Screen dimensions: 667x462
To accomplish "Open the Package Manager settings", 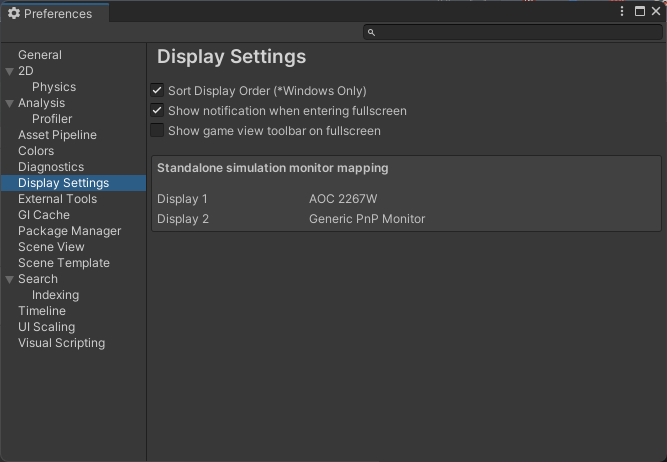I will coord(69,231).
